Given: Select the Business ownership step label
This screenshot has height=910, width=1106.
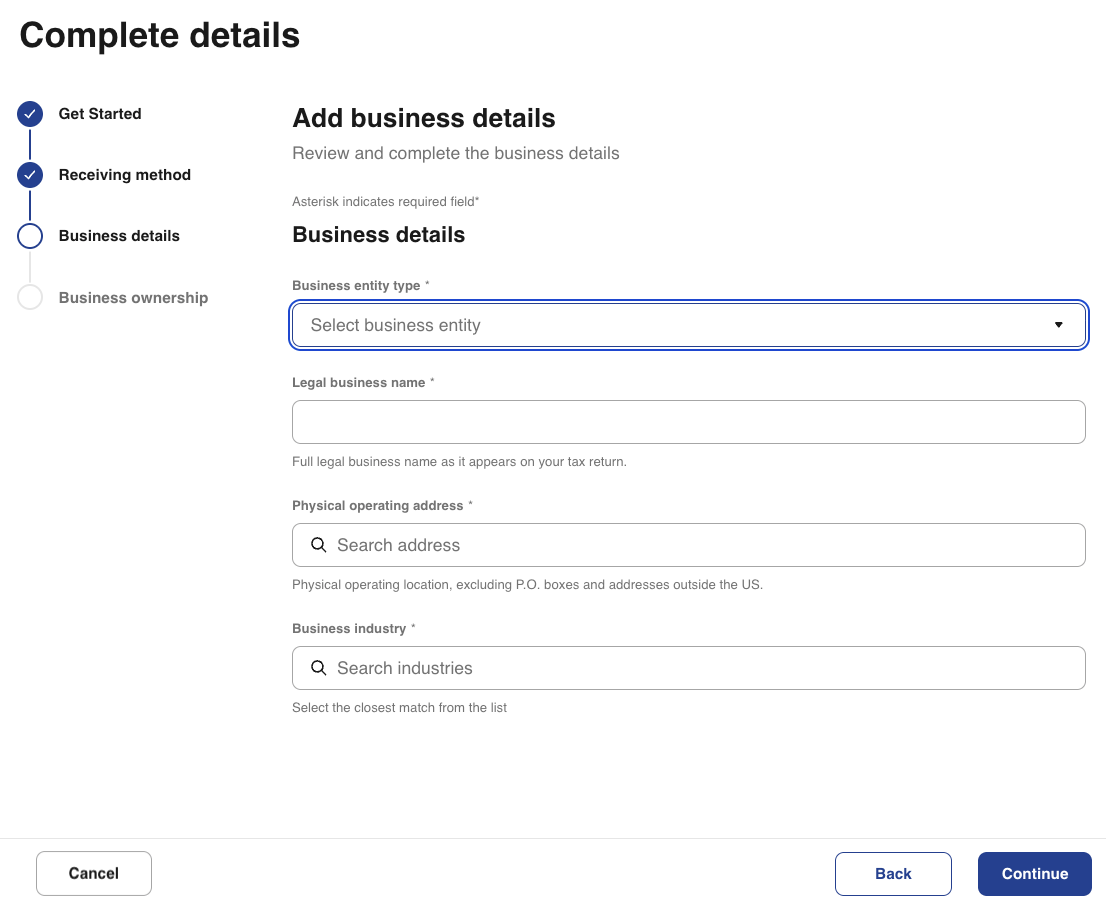Looking at the screenshot, I should click(x=133, y=298).
